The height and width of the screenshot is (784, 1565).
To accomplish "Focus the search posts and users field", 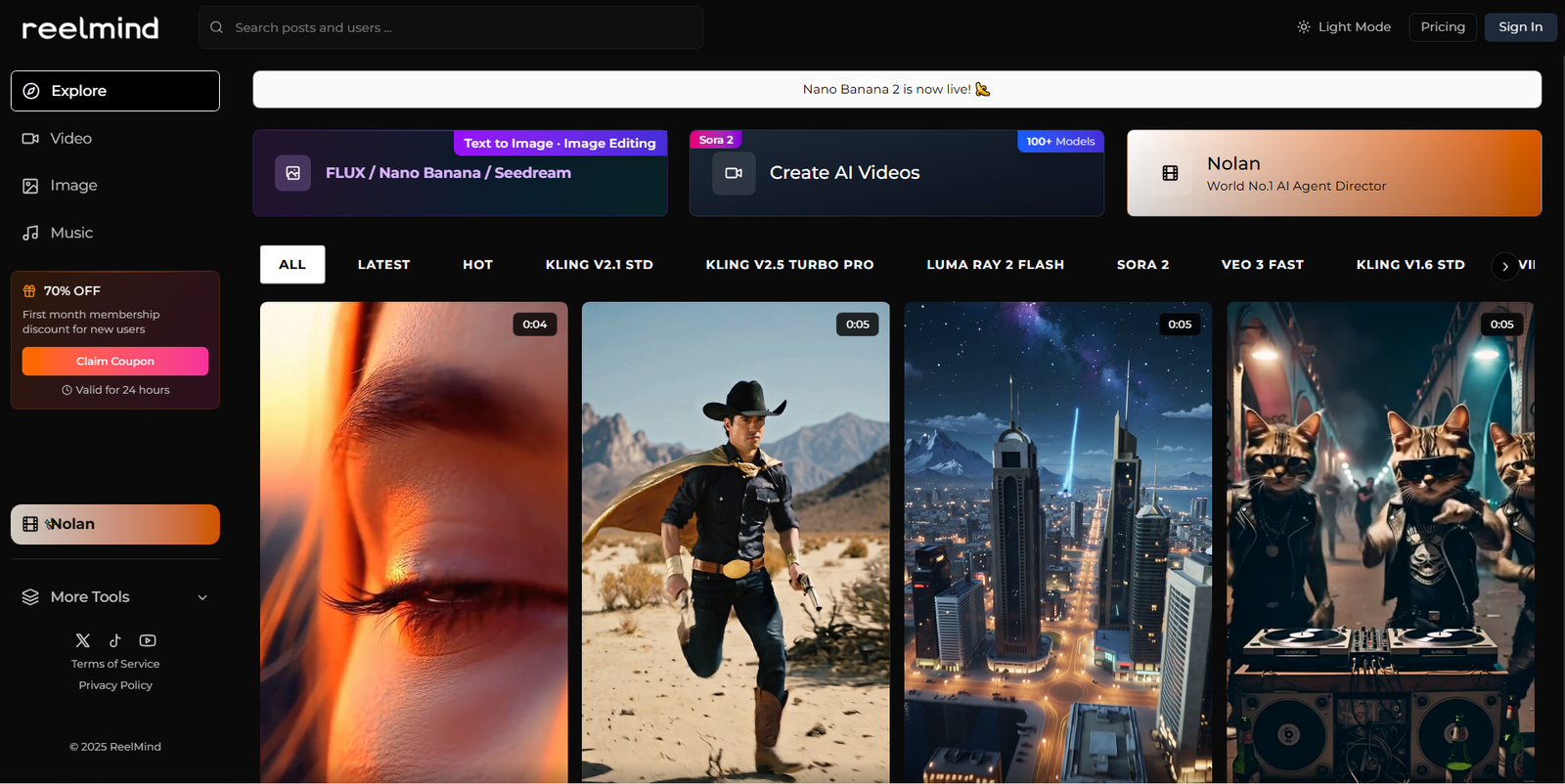I will (460, 27).
